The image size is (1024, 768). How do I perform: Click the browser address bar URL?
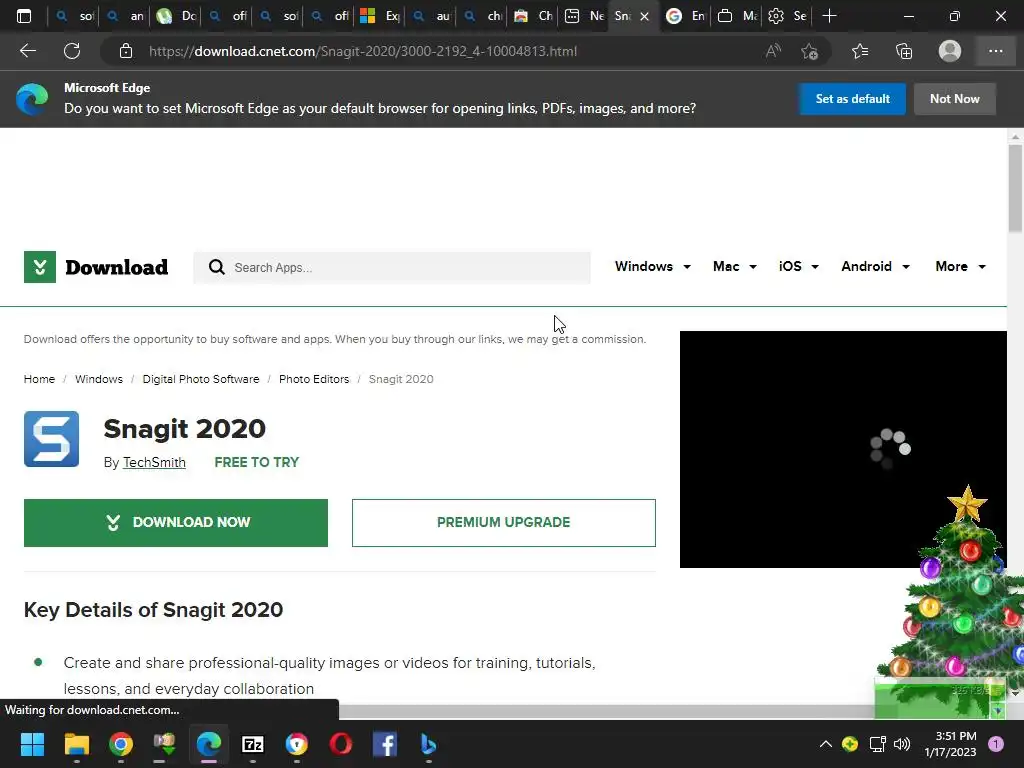pos(362,51)
